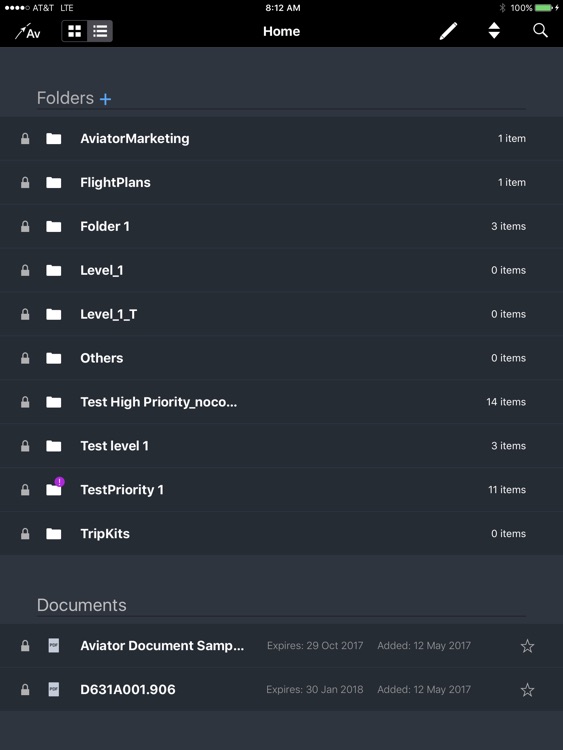Open Test High Priority_noco... folder

281,402
